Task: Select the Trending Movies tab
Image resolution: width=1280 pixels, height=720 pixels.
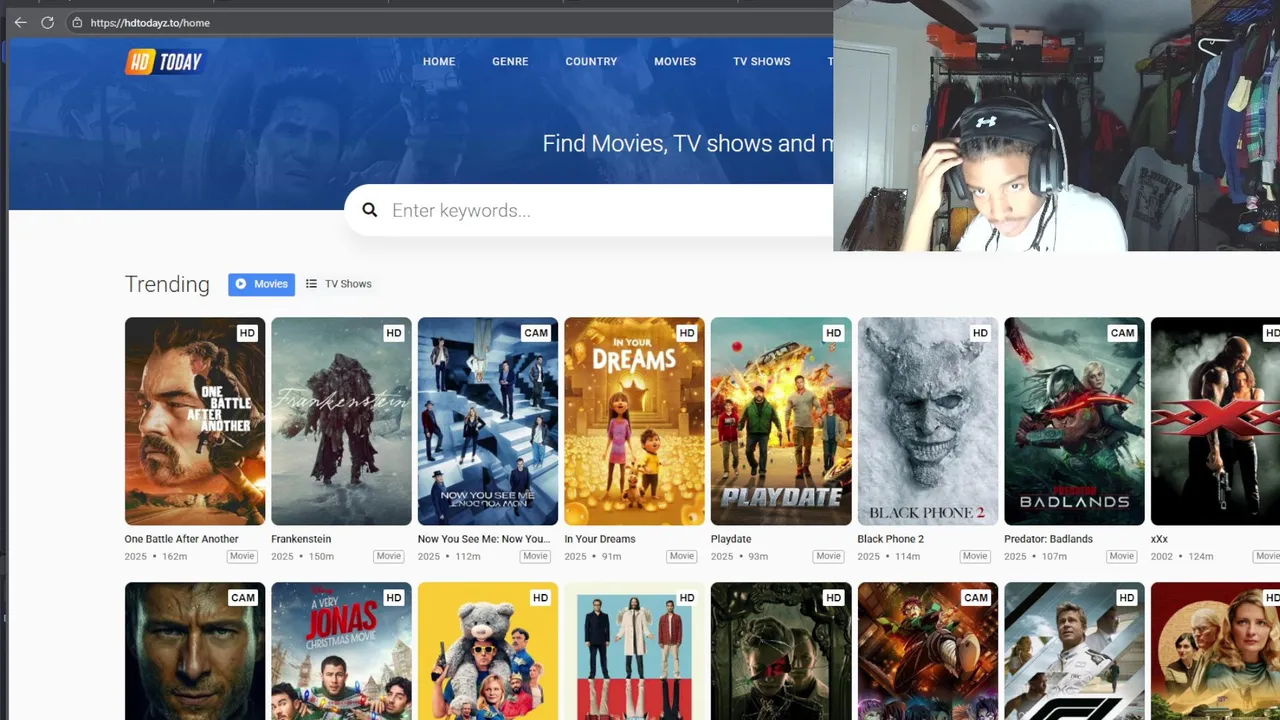Action: (x=261, y=284)
